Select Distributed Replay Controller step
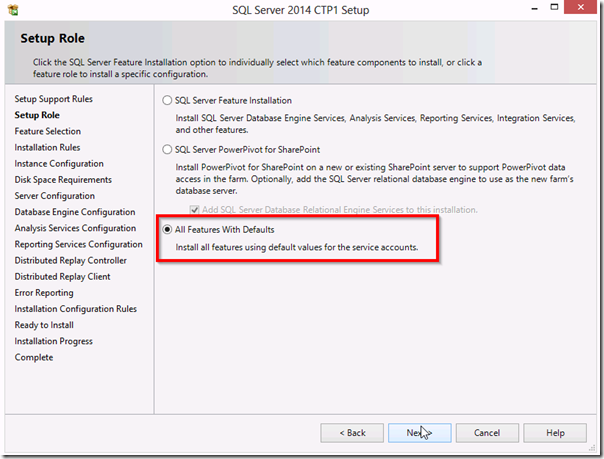This screenshot has width=604, height=459. 70,261
